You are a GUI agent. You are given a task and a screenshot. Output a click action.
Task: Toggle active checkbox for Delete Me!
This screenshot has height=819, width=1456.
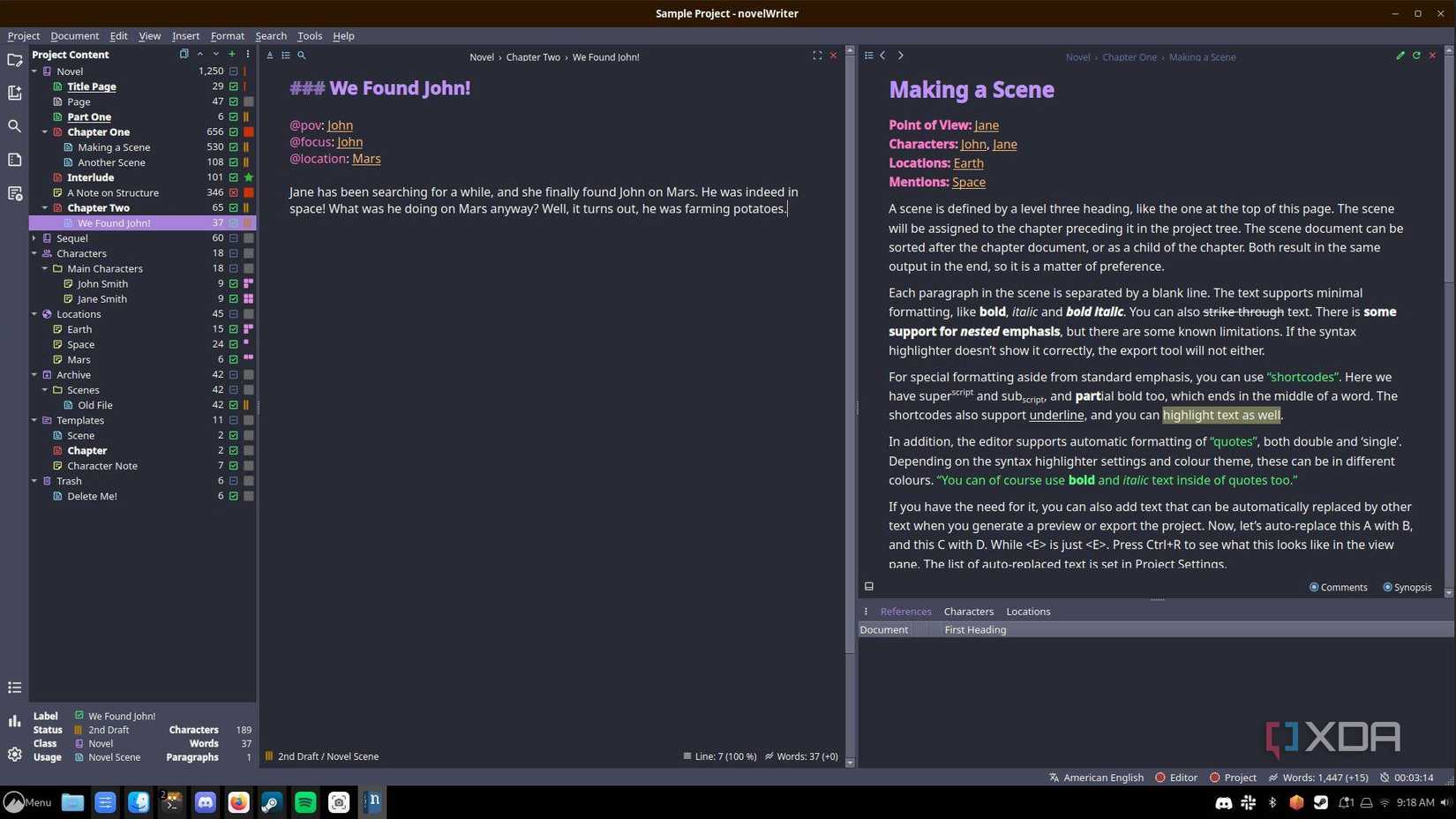click(x=234, y=496)
